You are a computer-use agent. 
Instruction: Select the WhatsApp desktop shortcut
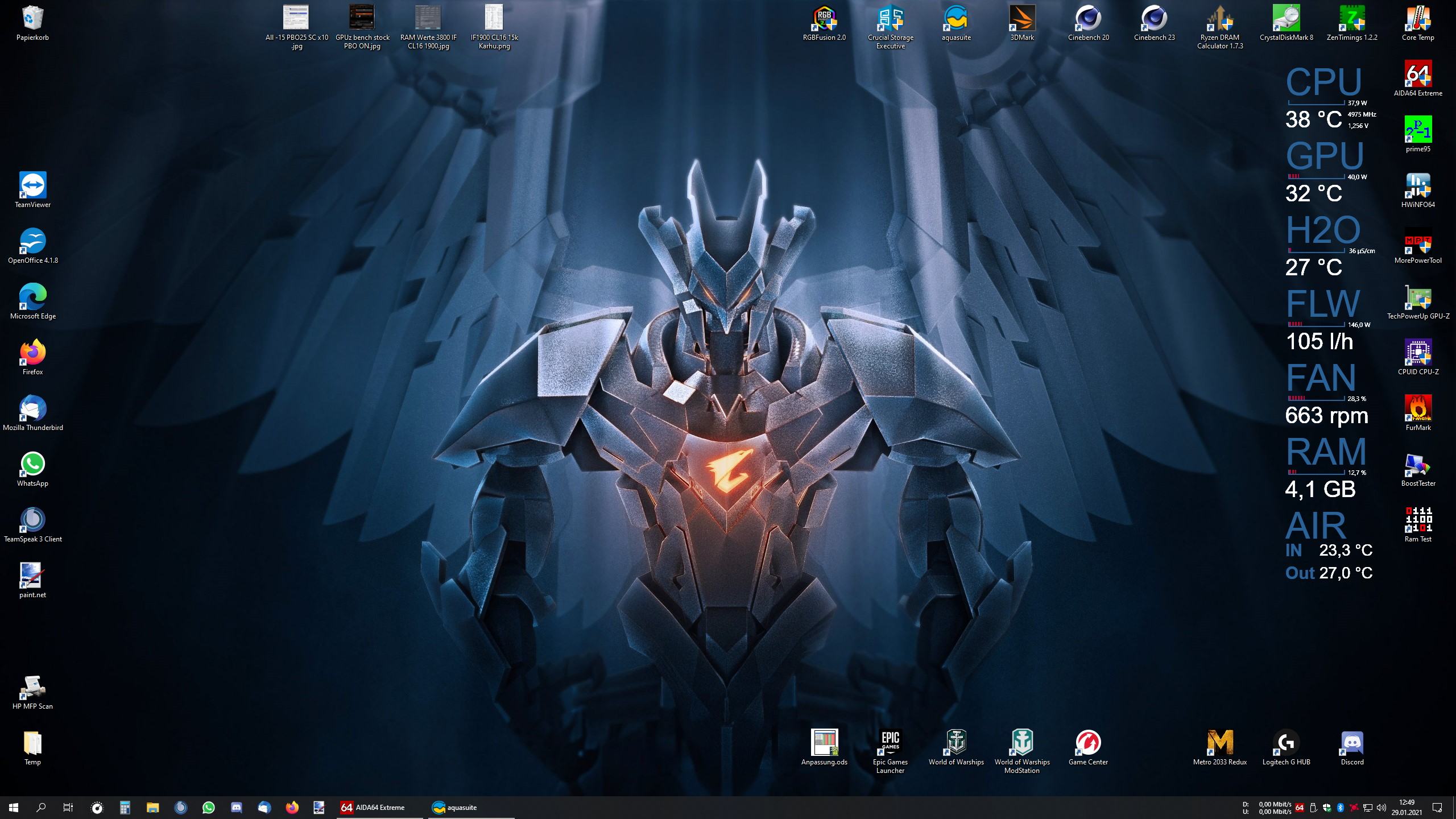coord(32,469)
